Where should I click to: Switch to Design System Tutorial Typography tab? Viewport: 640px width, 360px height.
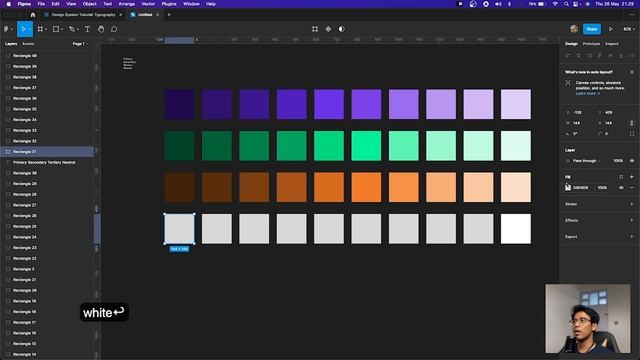(83, 15)
